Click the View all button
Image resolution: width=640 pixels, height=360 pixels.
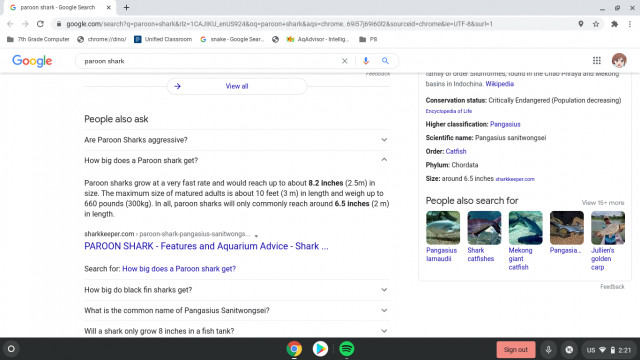[237, 86]
